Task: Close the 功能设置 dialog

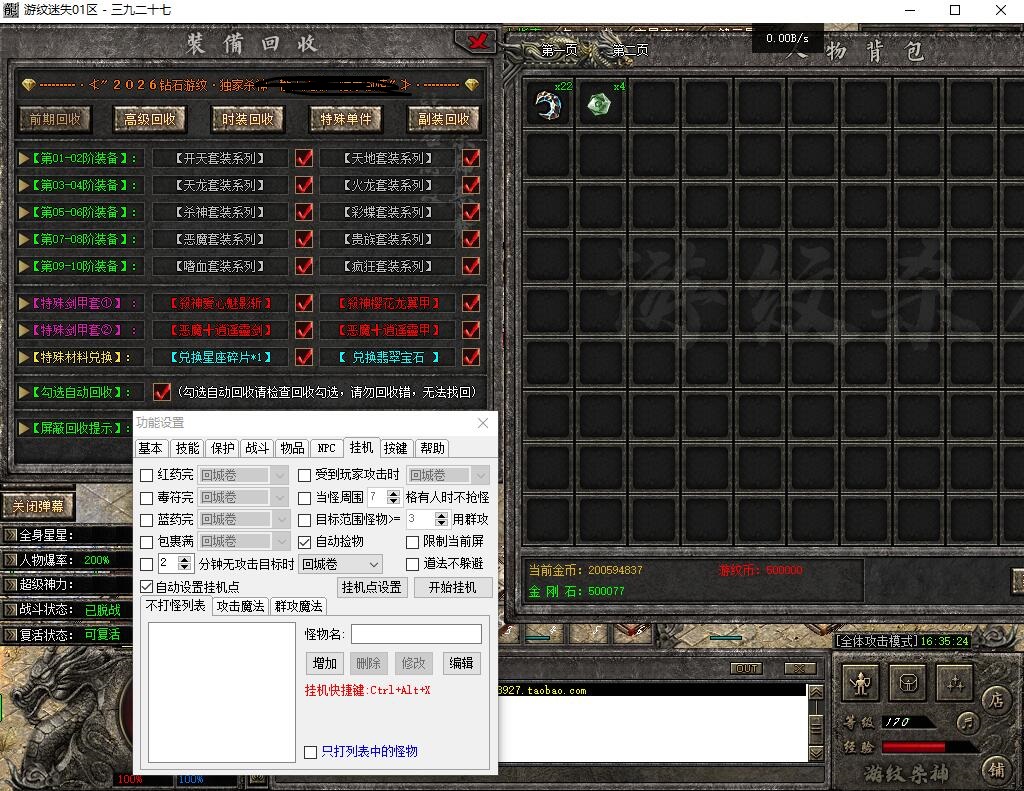Action: (483, 423)
